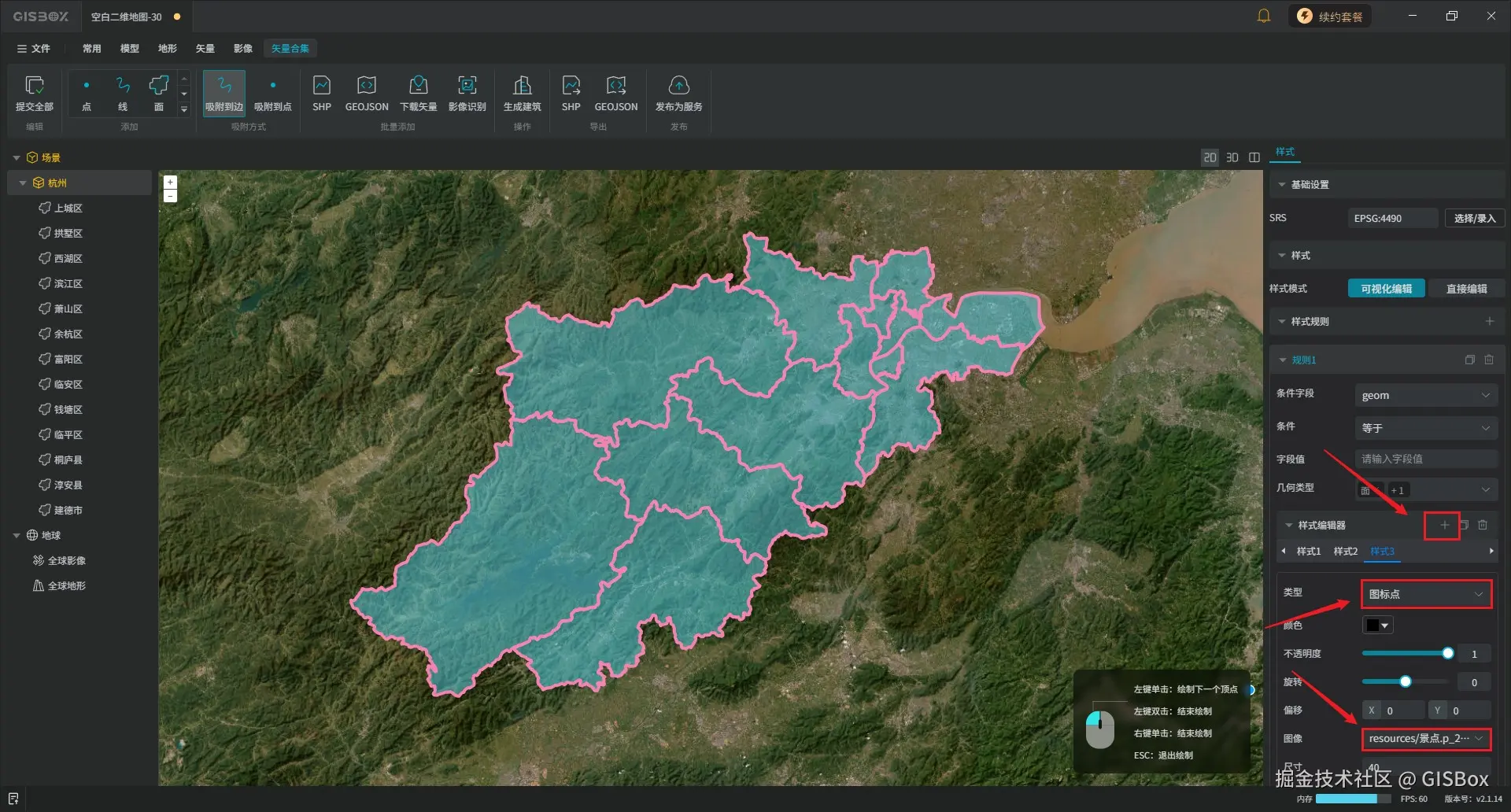The width and height of the screenshot is (1511, 812).
Task: Select the 西湖区 layer
Action: click(68, 258)
